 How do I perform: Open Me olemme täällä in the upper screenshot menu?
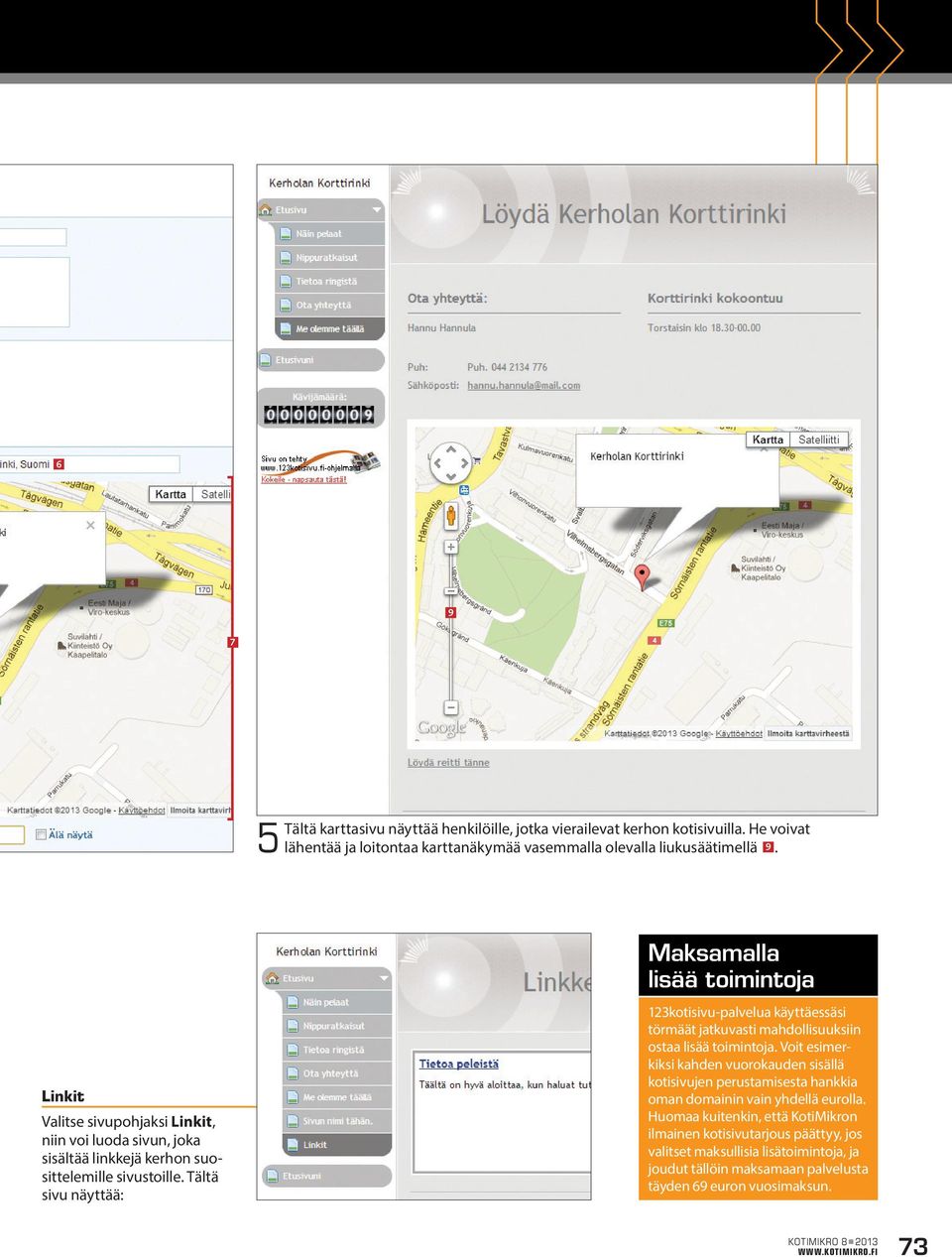329,329
